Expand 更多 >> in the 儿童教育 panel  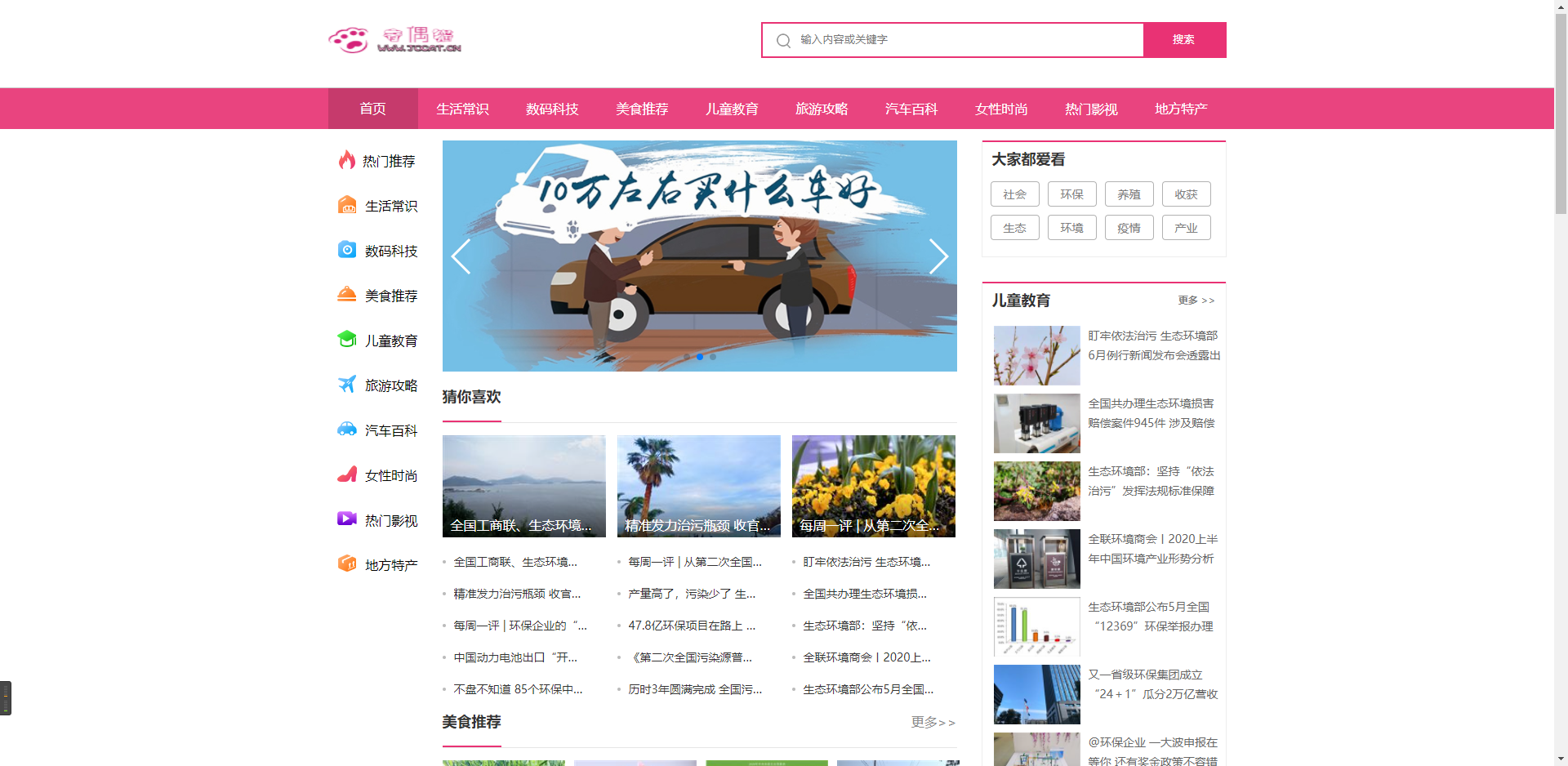click(1196, 301)
